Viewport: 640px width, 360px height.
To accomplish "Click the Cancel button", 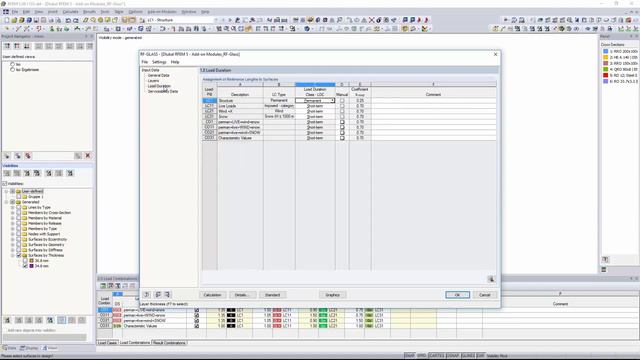I will 485,295.
